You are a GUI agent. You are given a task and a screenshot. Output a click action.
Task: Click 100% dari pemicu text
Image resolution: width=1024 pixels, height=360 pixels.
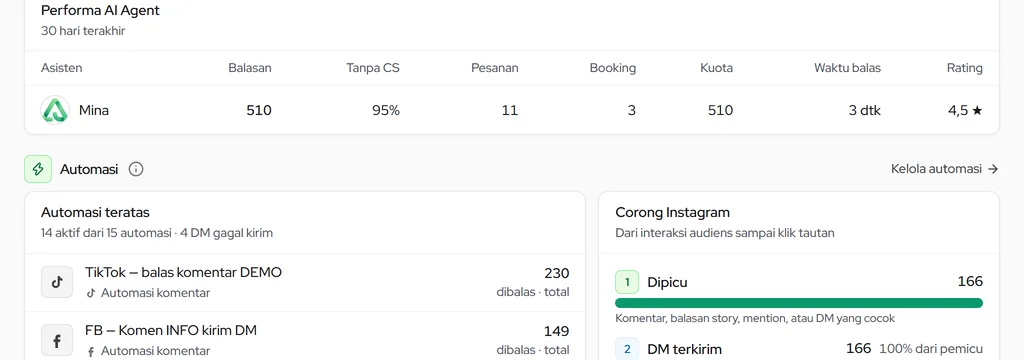pyautogui.click(x=931, y=350)
